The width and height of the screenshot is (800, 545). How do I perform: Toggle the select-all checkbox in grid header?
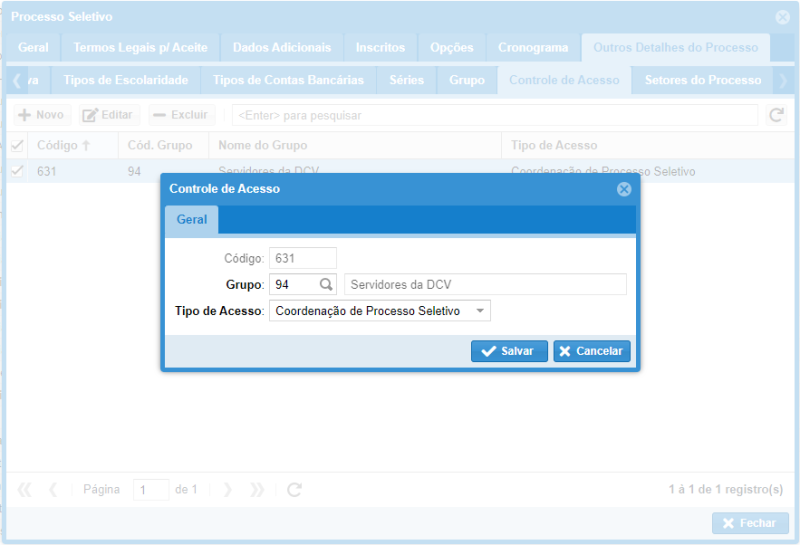pos(17,146)
